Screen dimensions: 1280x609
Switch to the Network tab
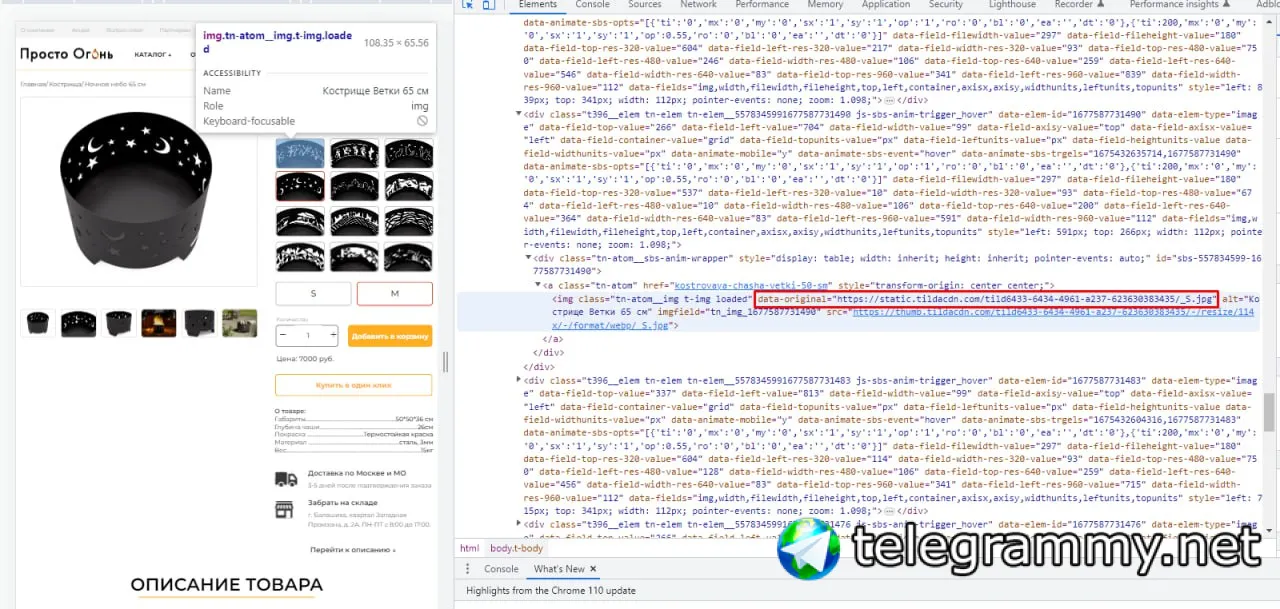point(698,5)
